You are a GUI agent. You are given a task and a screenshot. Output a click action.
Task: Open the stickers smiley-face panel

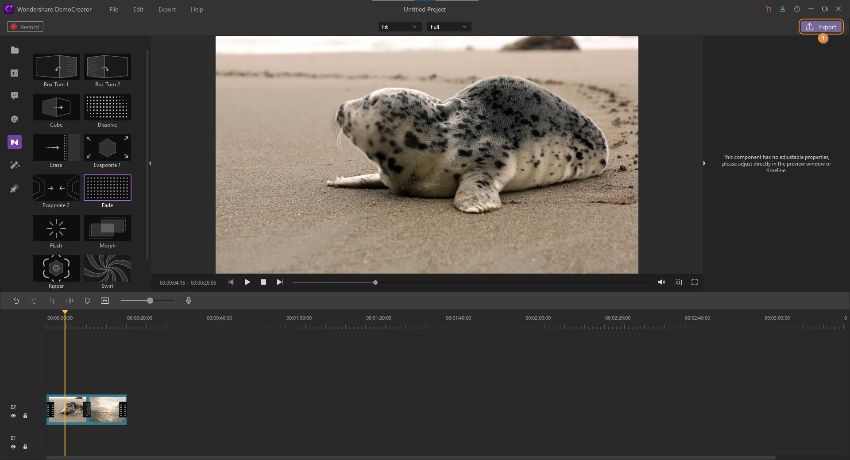coord(15,119)
